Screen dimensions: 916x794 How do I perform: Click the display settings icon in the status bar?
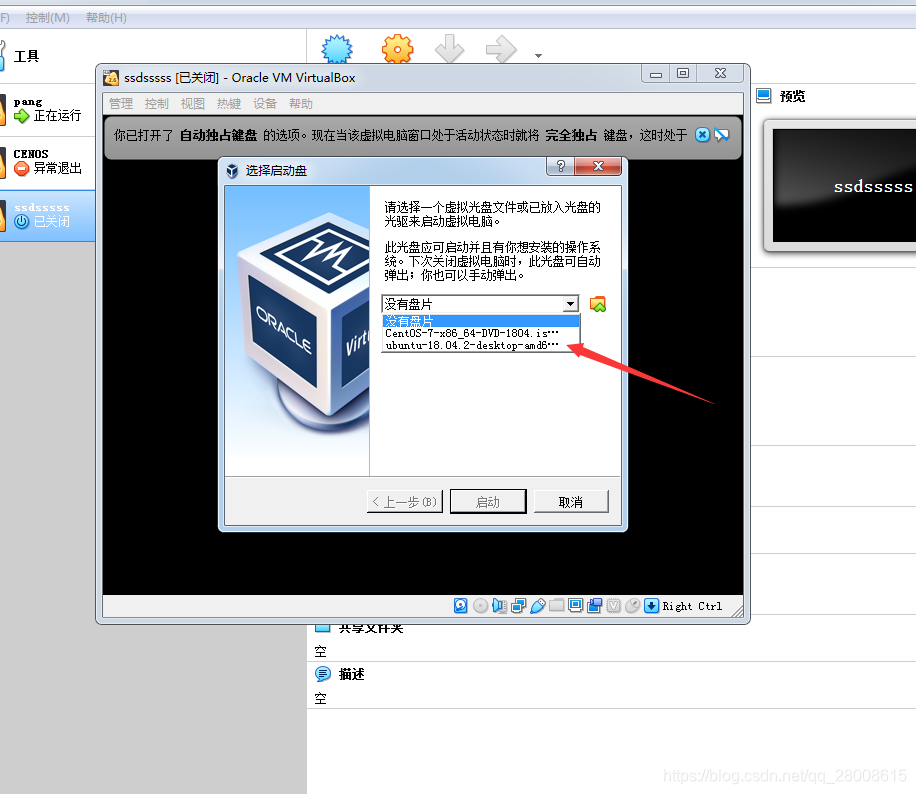click(x=575, y=605)
